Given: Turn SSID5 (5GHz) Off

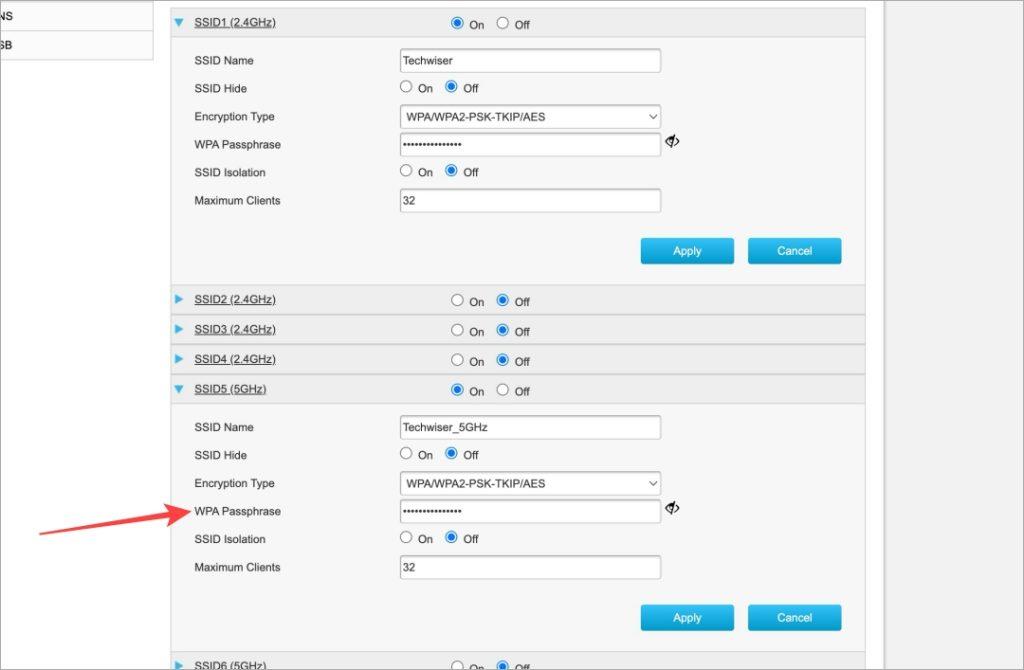Looking at the screenshot, I should pos(502,390).
